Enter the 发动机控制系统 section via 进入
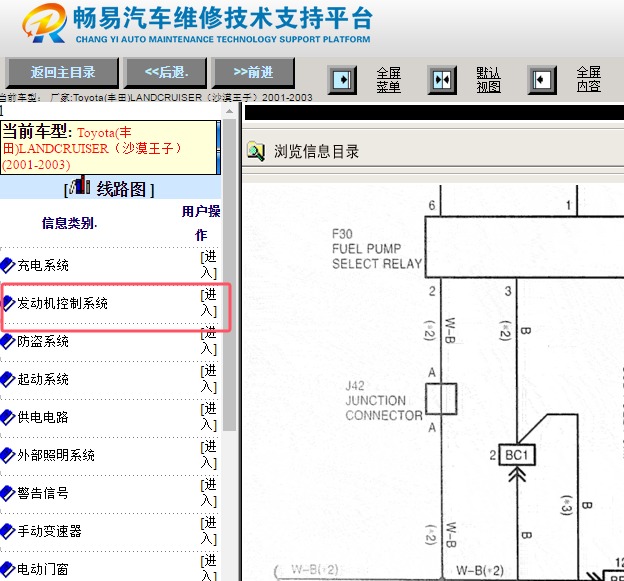624x581 pixels. tap(209, 303)
